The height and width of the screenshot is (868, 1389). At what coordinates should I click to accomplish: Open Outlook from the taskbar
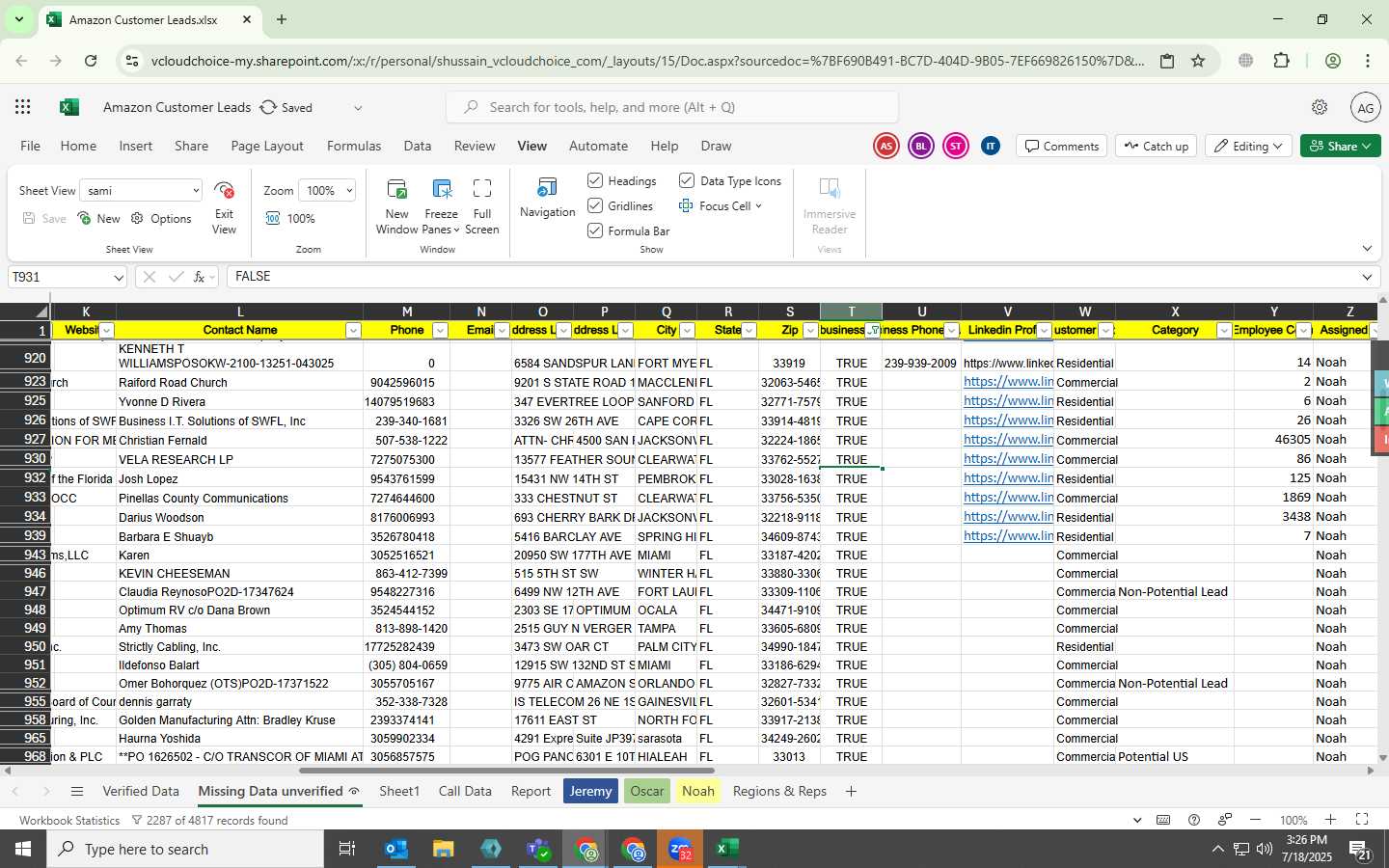tap(395, 849)
